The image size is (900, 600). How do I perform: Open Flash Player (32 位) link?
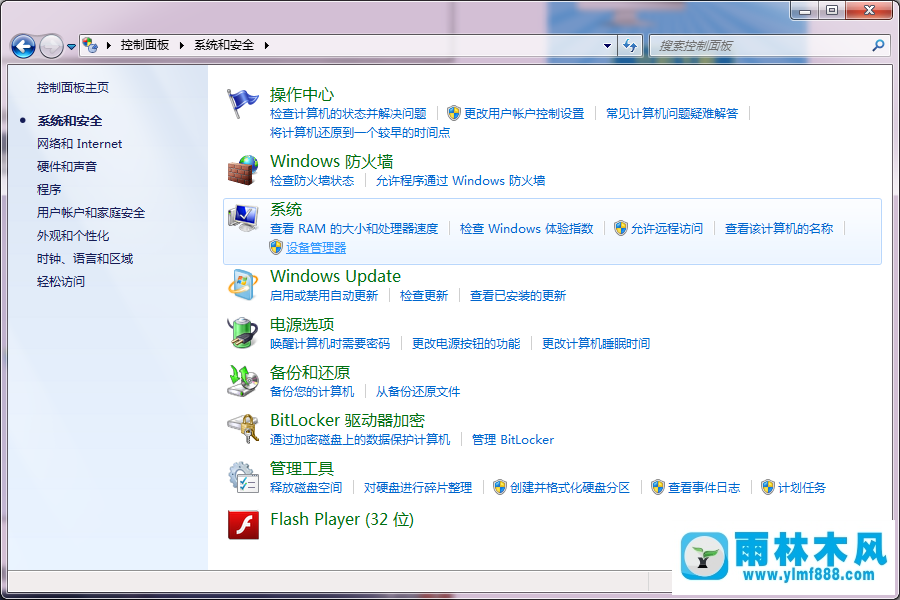pos(342,519)
